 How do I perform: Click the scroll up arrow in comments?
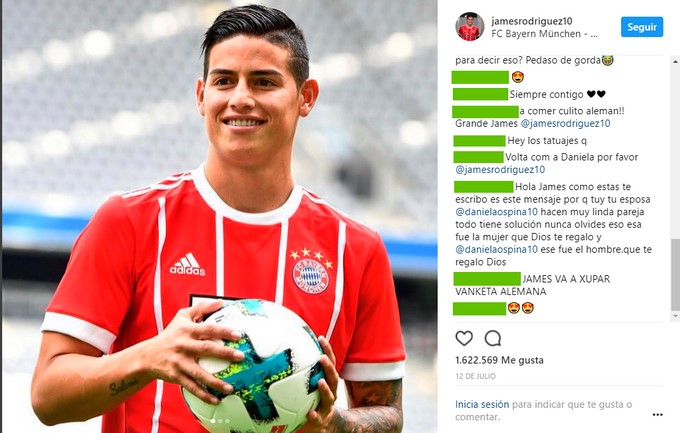pos(675,62)
